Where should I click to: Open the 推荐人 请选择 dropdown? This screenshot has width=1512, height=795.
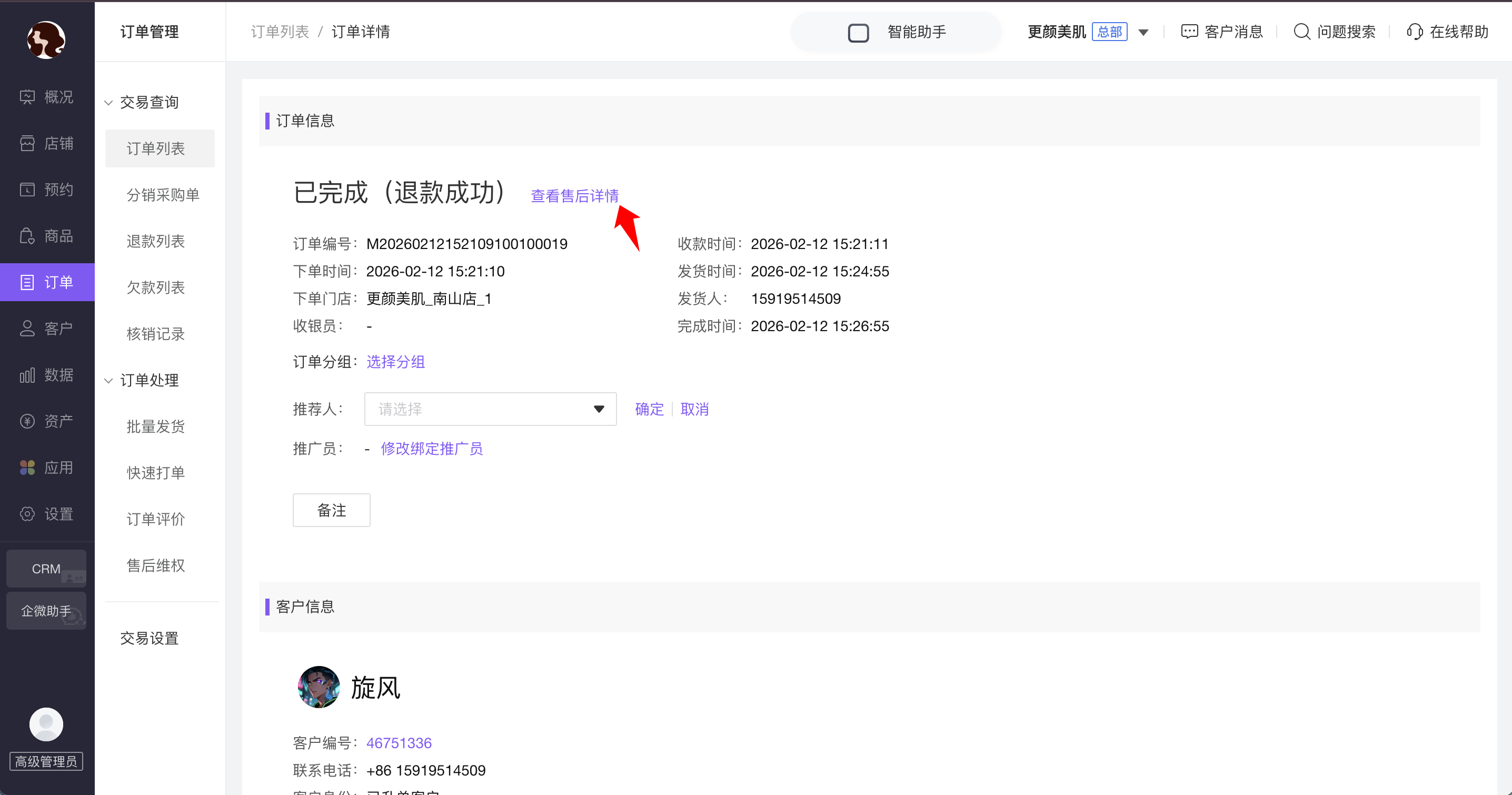coord(490,409)
